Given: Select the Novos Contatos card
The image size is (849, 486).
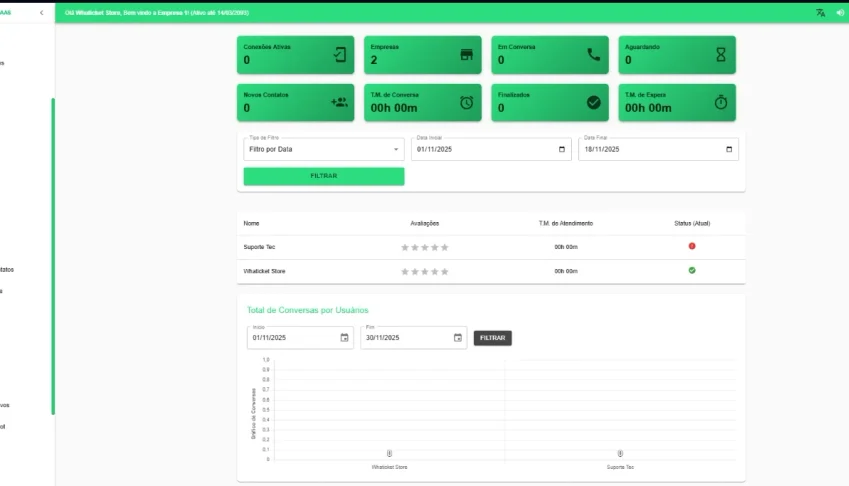Looking at the screenshot, I should point(296,102).
